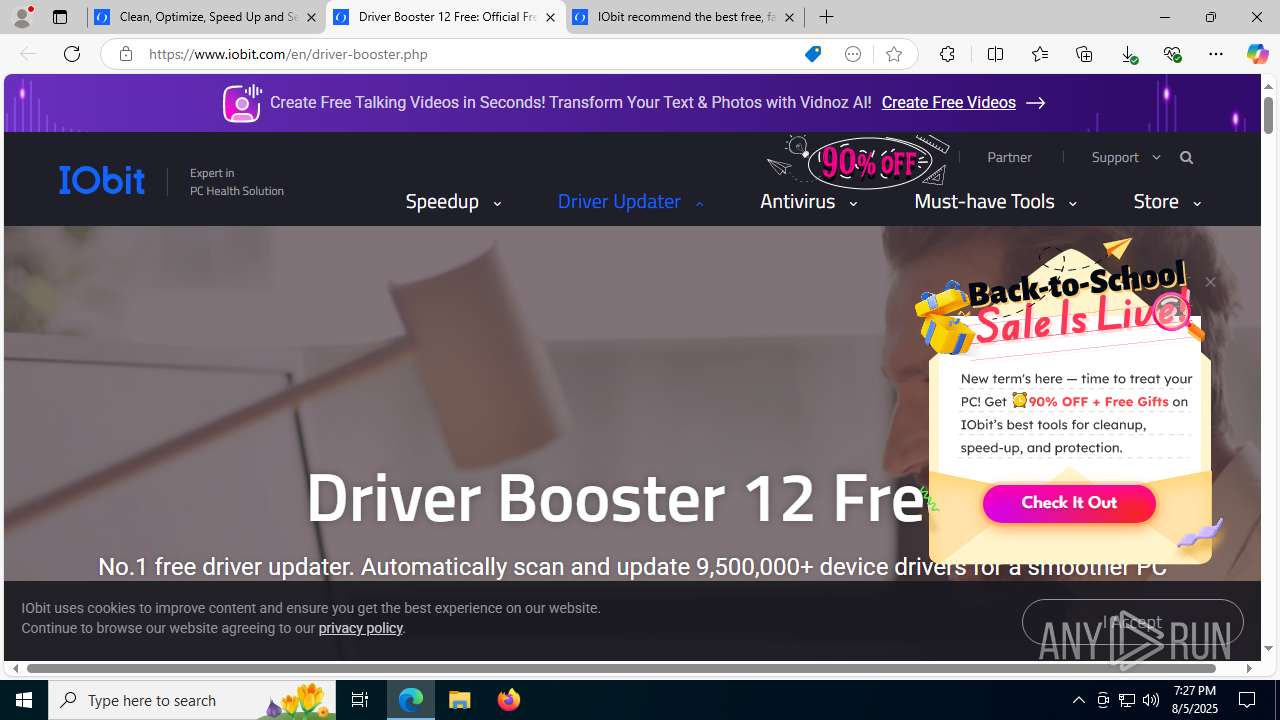The image size is (1280, 720).
Task: Click the Check It Out button
Action: pos(1069,503)
